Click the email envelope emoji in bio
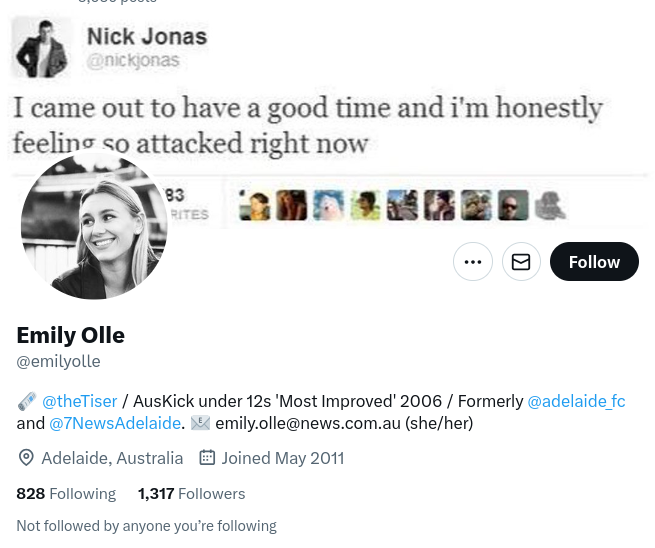 click(x=200, y=423)
